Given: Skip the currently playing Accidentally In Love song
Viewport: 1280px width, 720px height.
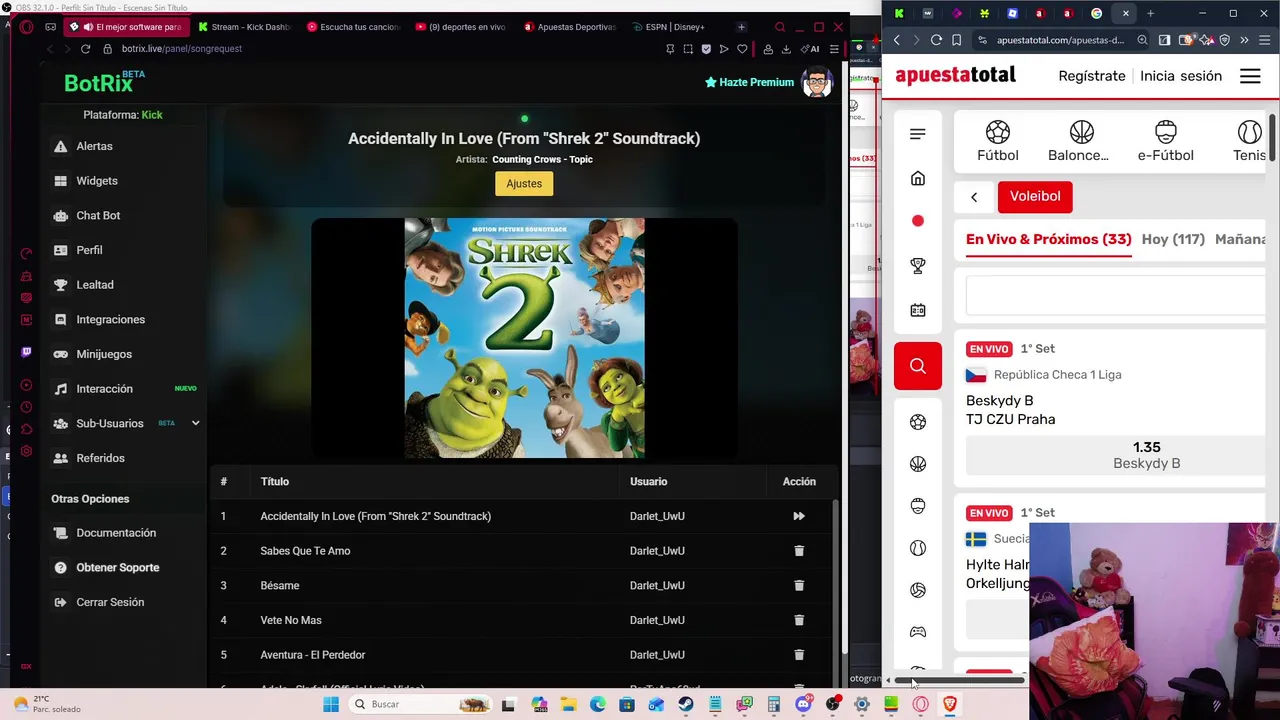Looking at the screenshot, I should [799, 516].
